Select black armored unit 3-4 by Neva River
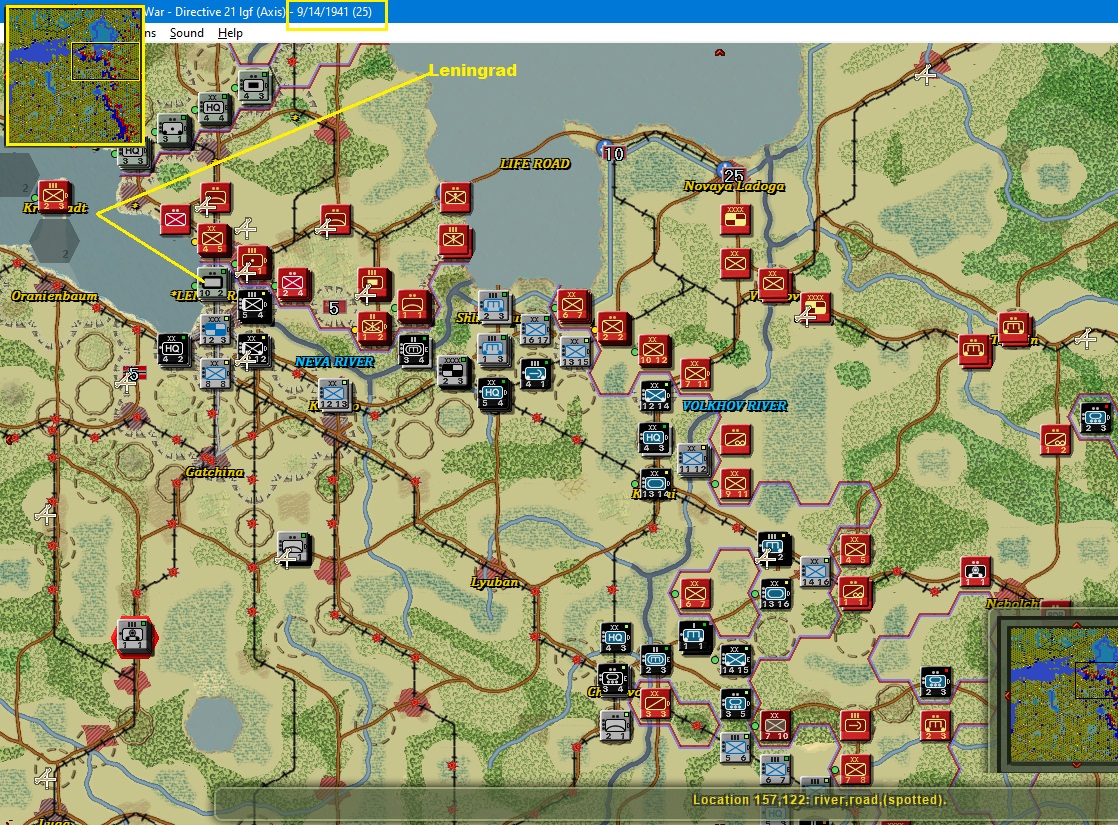Image resolution: width=1118 pixels, height=825 pixels. coord(414,350)
